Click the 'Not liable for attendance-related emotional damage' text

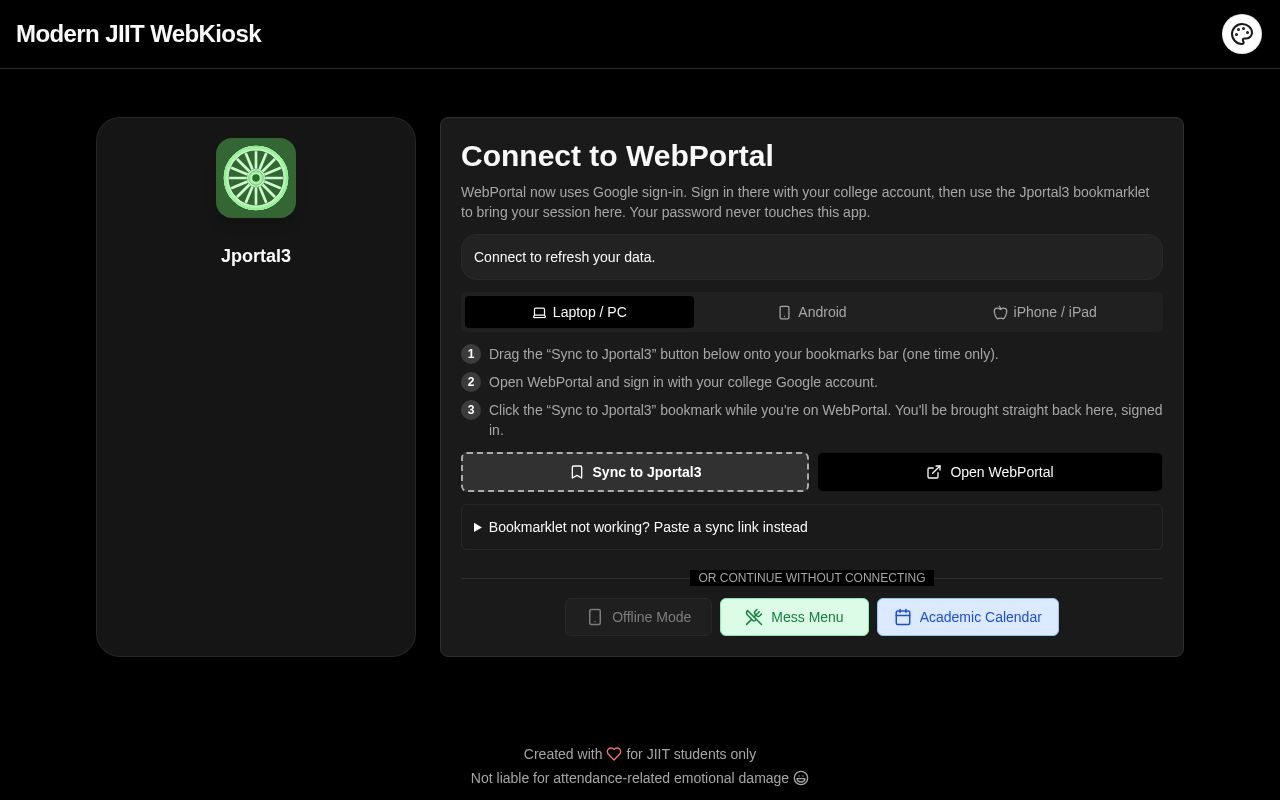630,778
